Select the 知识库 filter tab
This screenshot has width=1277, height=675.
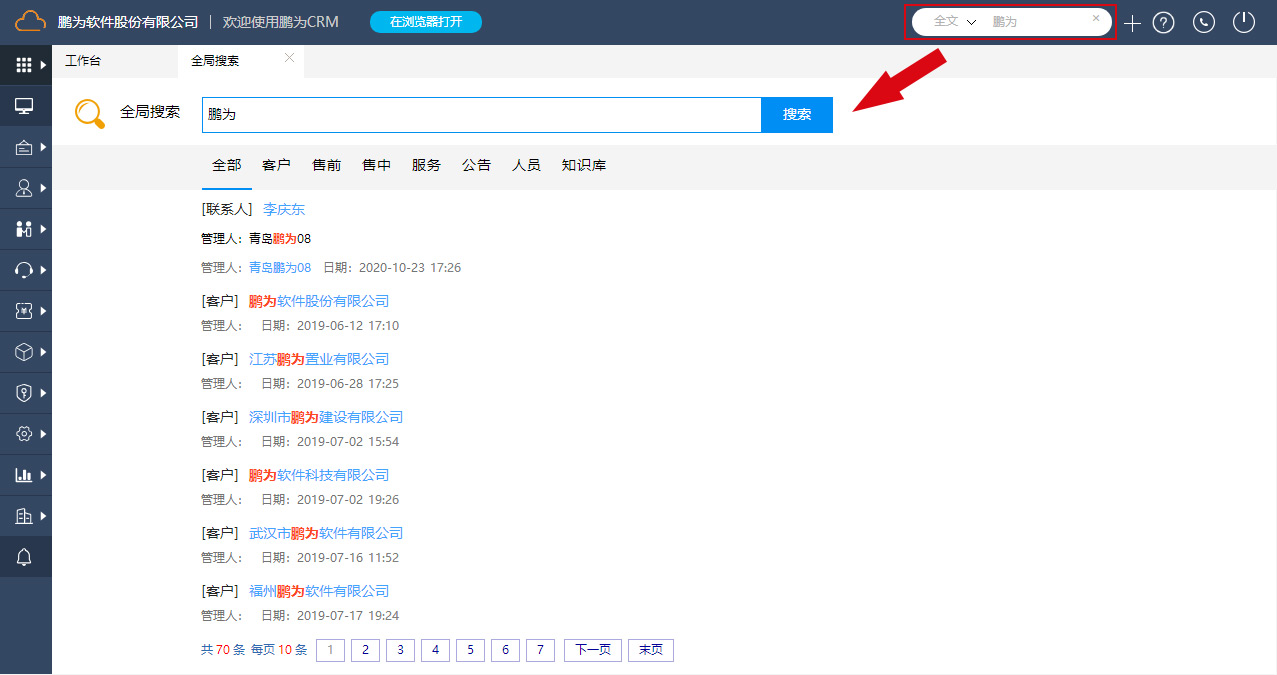[x=584, y=165]
